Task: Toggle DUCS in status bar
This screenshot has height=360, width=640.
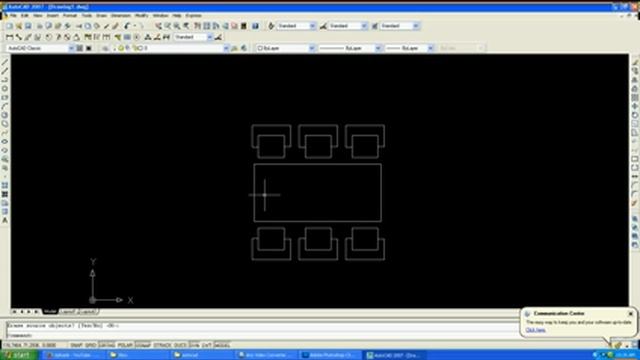Action: 180,345
